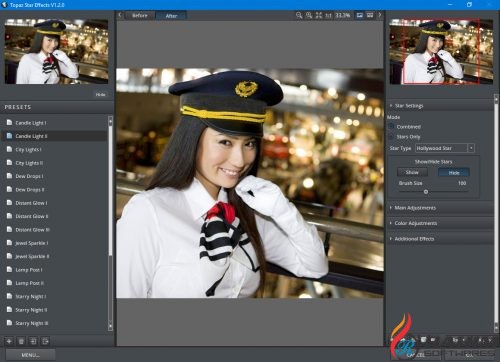The height and width of the screenshot is (362, 500).
Task: Click the Cancel button
Action: (x=415, y=355)
